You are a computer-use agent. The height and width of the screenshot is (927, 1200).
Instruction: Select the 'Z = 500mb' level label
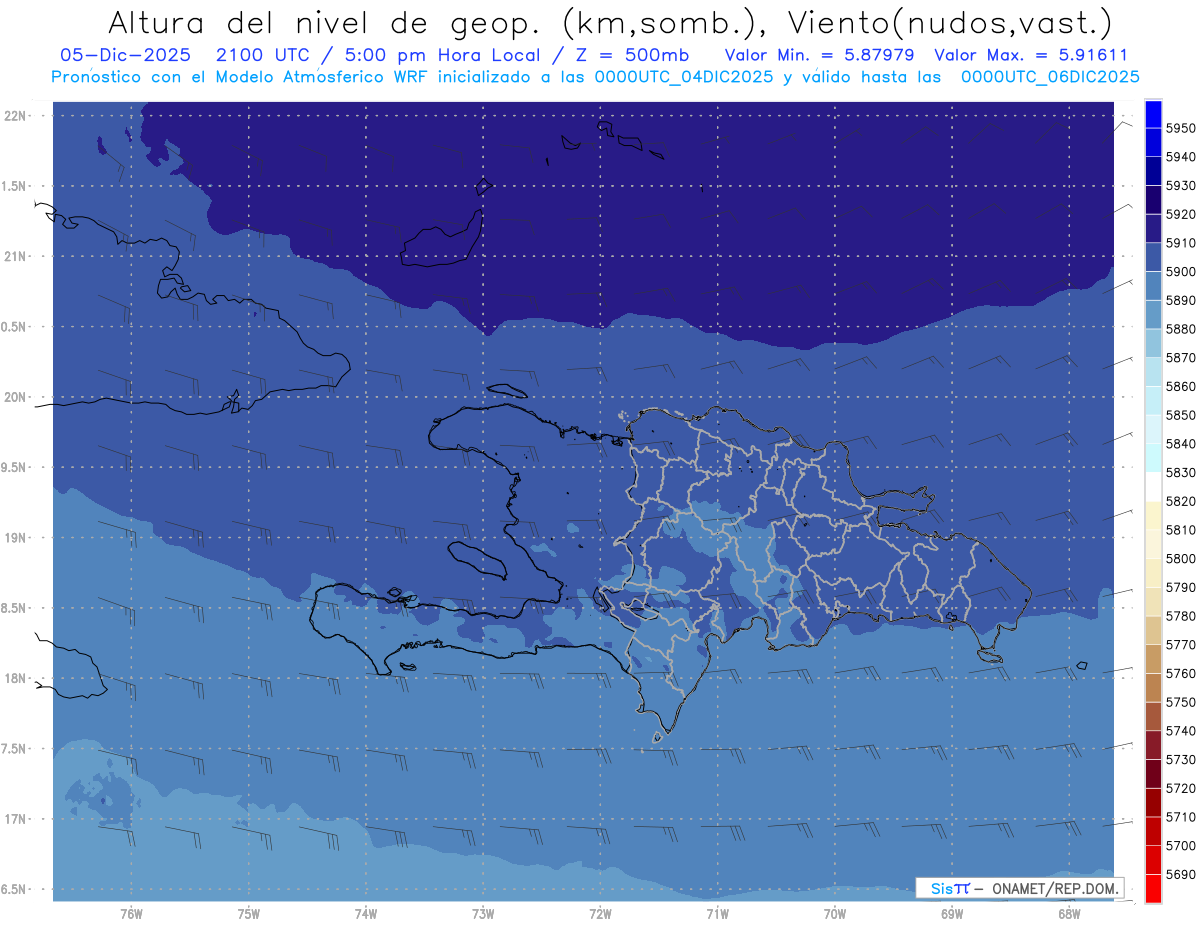(x=629, y=55)
